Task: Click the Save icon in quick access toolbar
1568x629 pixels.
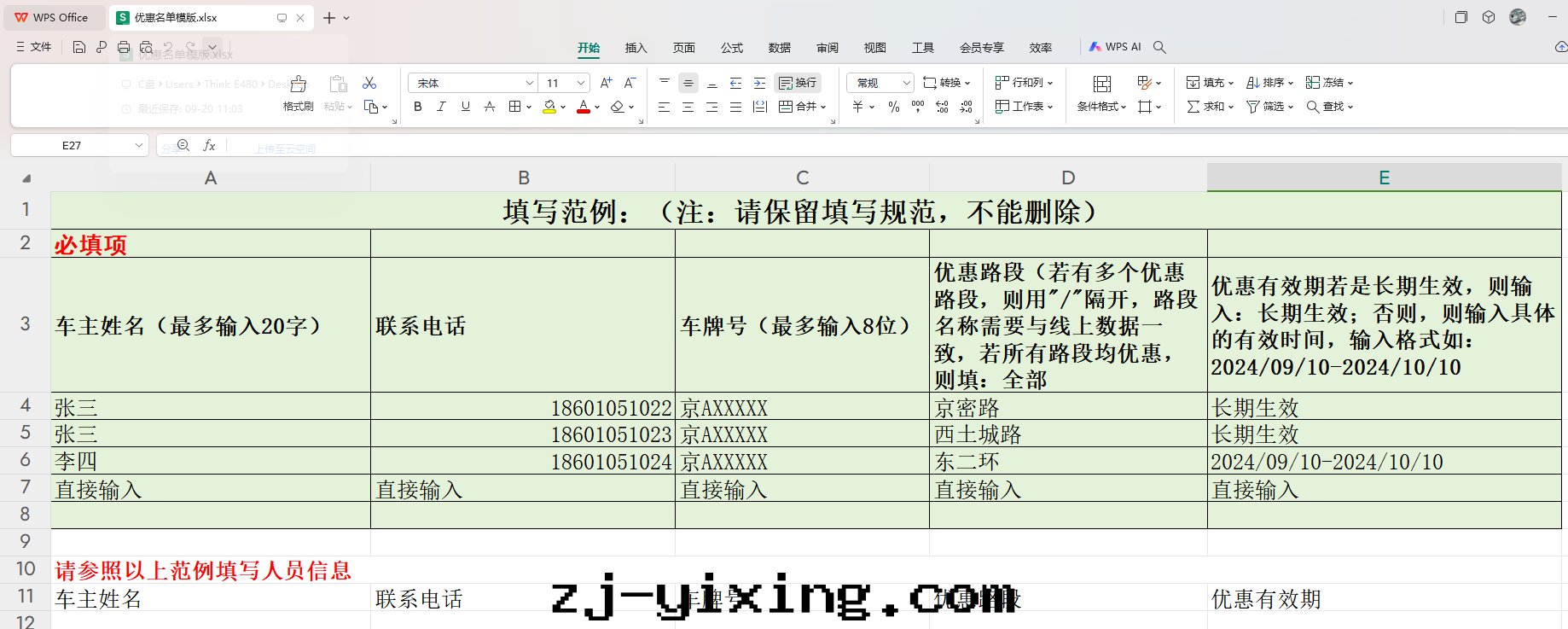Action: pyautogui.click(x=78, y=47)
